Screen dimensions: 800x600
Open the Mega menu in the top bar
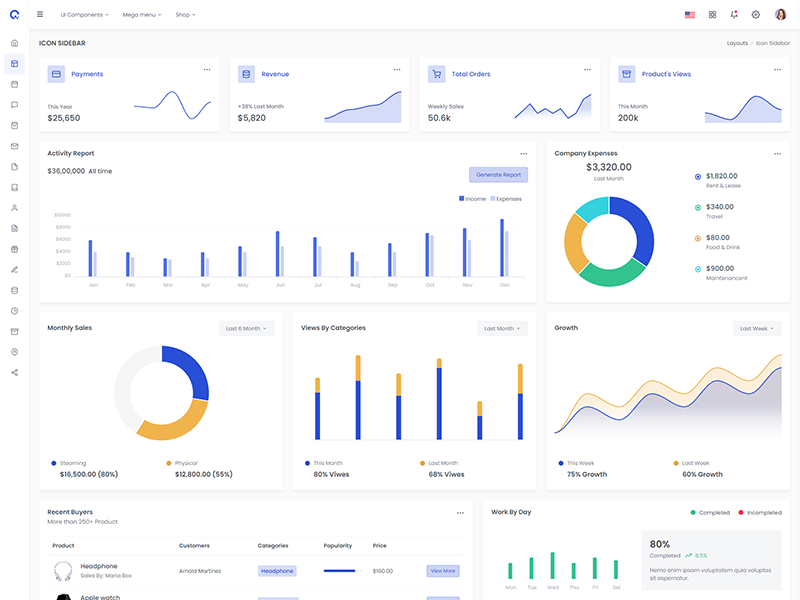(141, 15)
